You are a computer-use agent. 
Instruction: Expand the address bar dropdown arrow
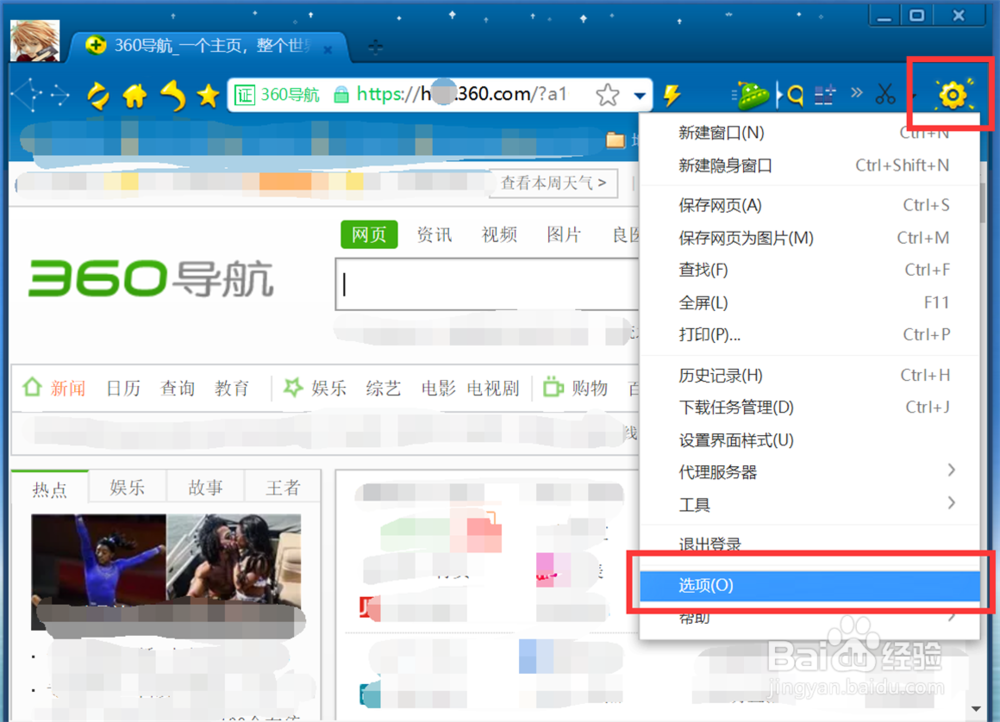tap(639, 96)
